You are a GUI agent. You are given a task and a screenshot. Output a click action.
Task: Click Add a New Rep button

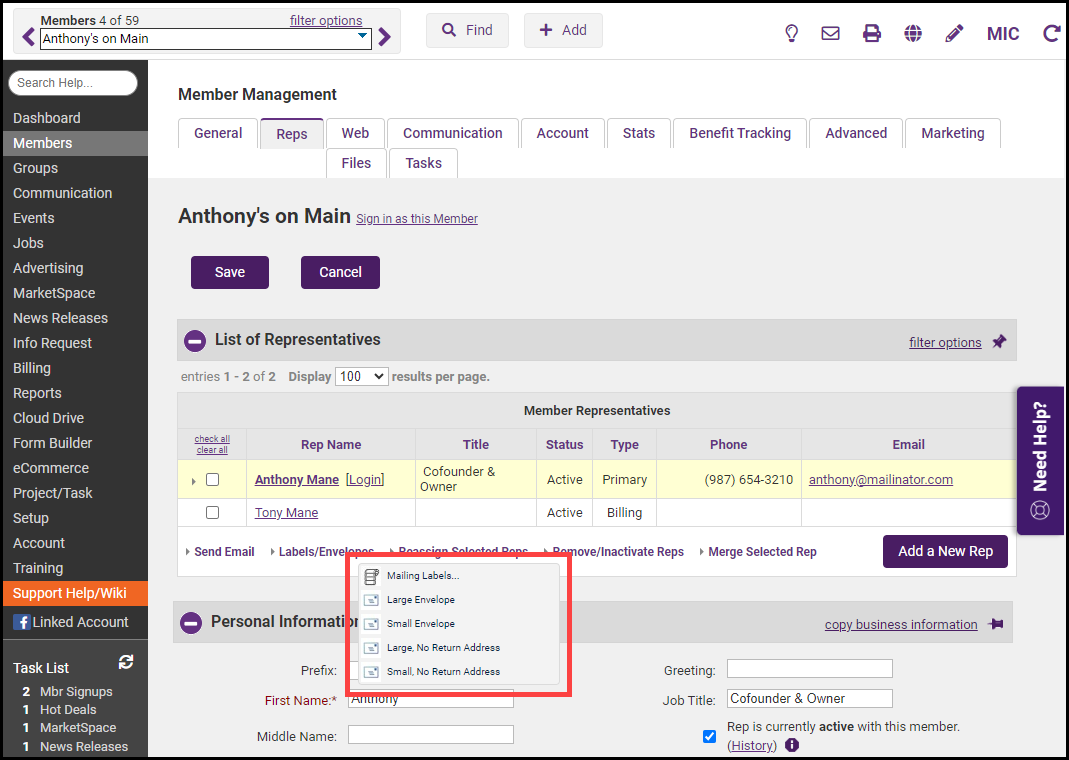coord(944,551)
